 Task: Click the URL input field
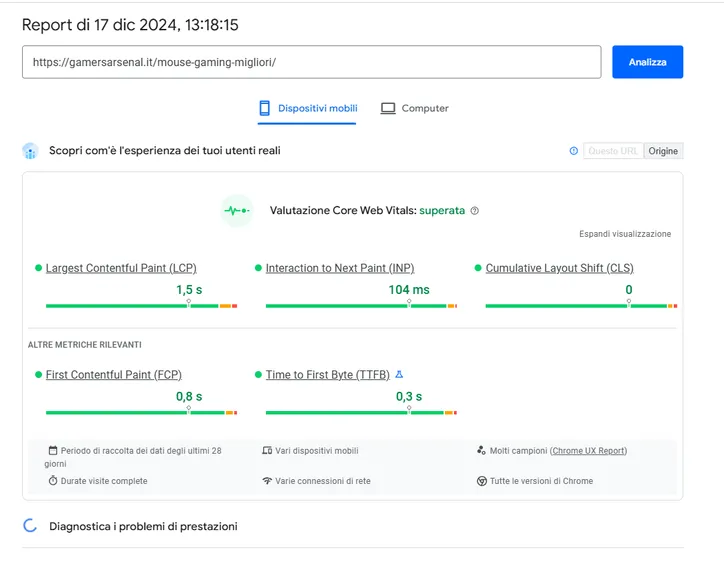(x=312, y=62)
